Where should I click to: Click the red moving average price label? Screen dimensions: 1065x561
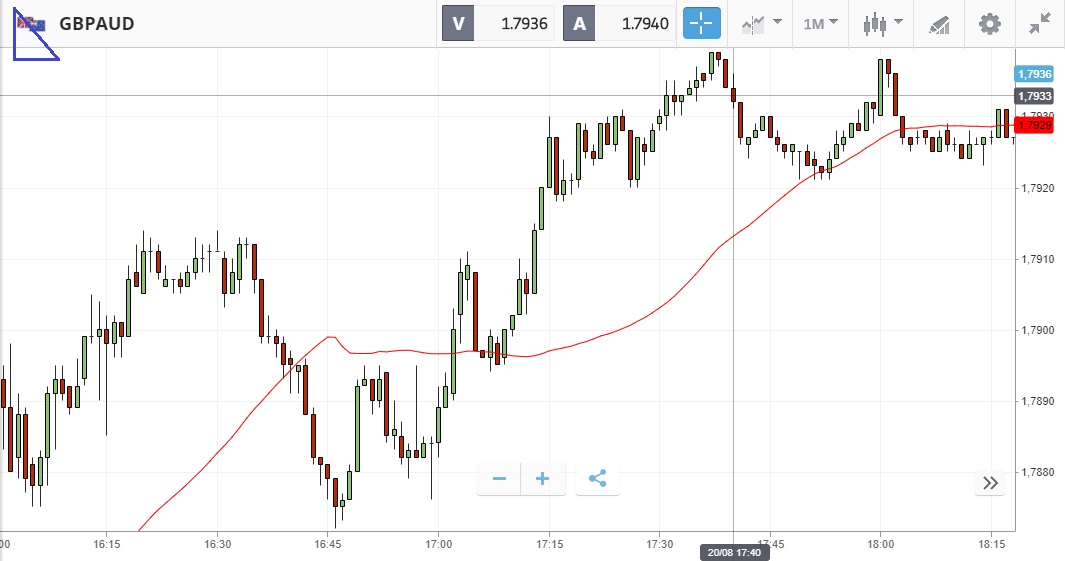click(1034, 125)
